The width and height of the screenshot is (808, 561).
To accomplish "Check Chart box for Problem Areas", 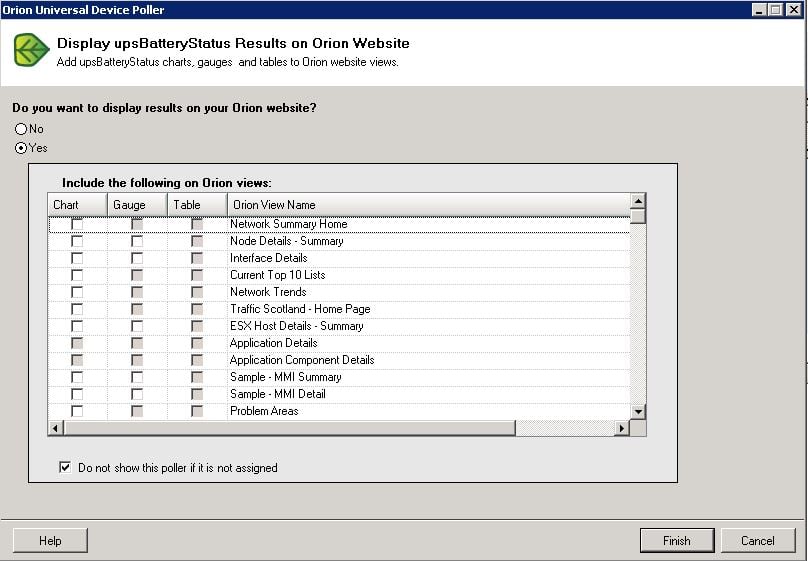I will [x=77, y=411].
